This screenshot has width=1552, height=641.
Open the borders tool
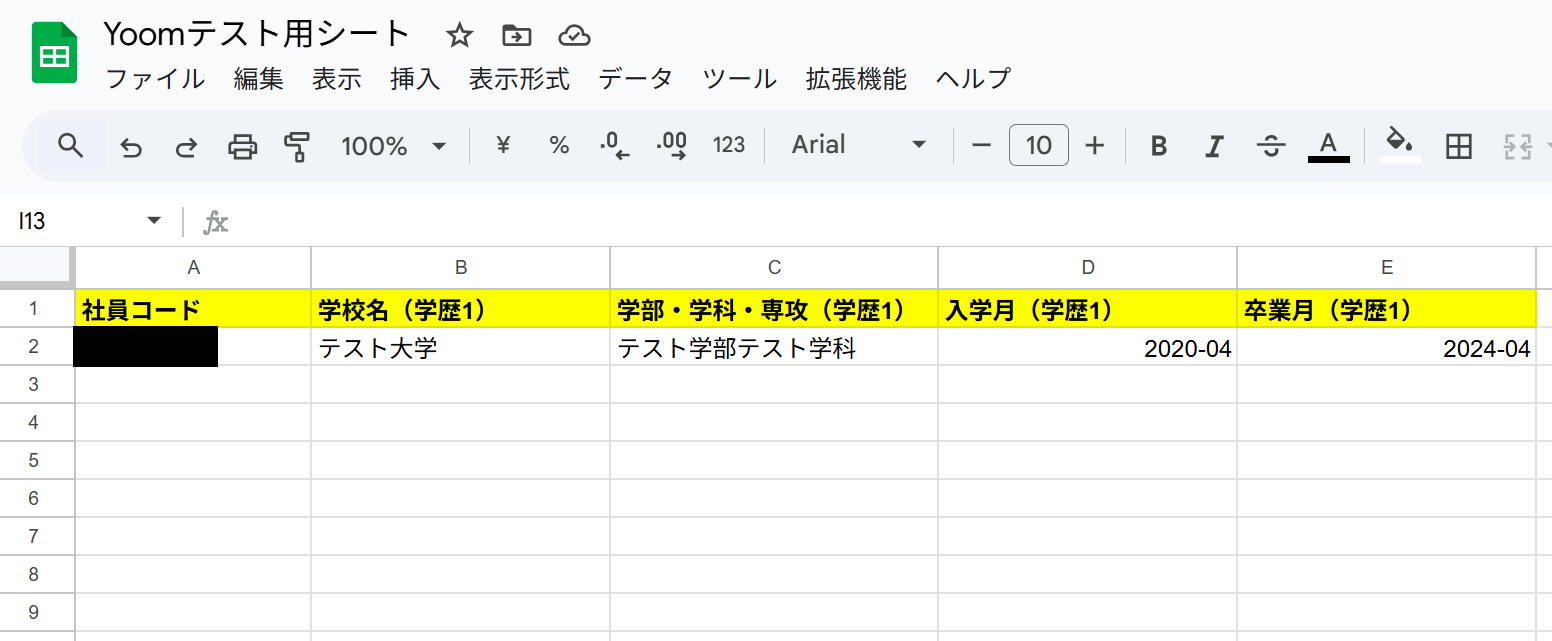point(1459,147)
